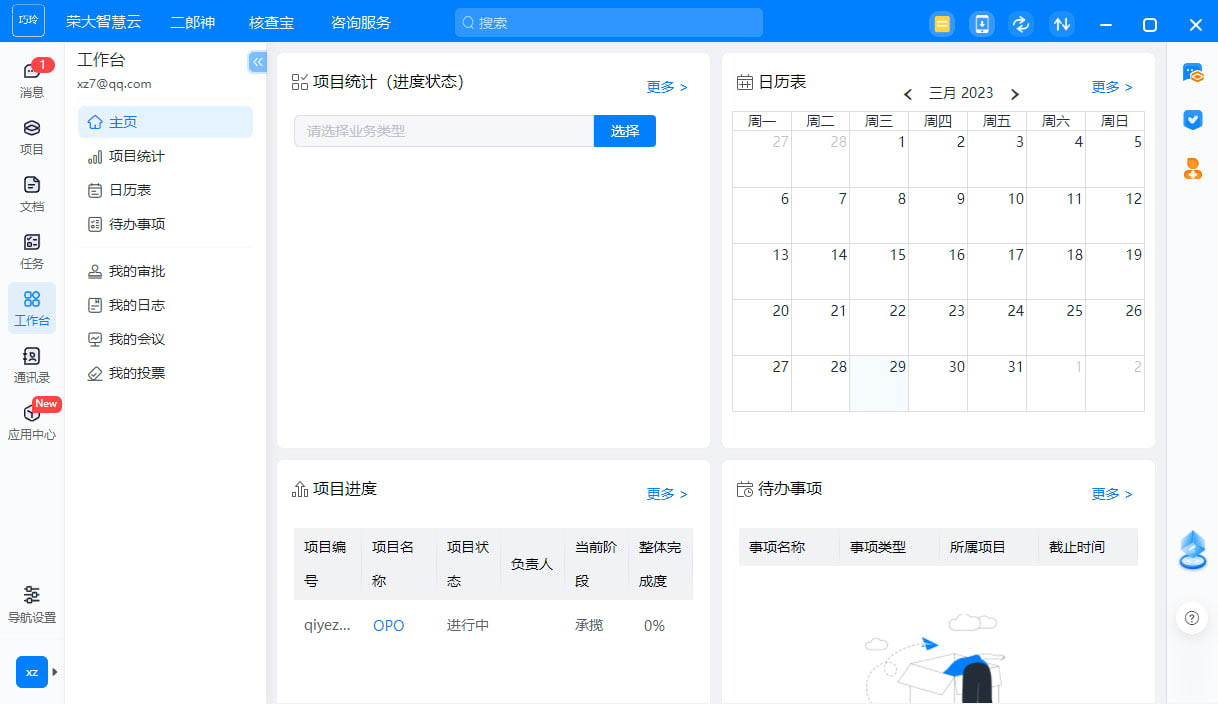Click the yellow notes icon in title bar
1218x704 pixels.
941,24
